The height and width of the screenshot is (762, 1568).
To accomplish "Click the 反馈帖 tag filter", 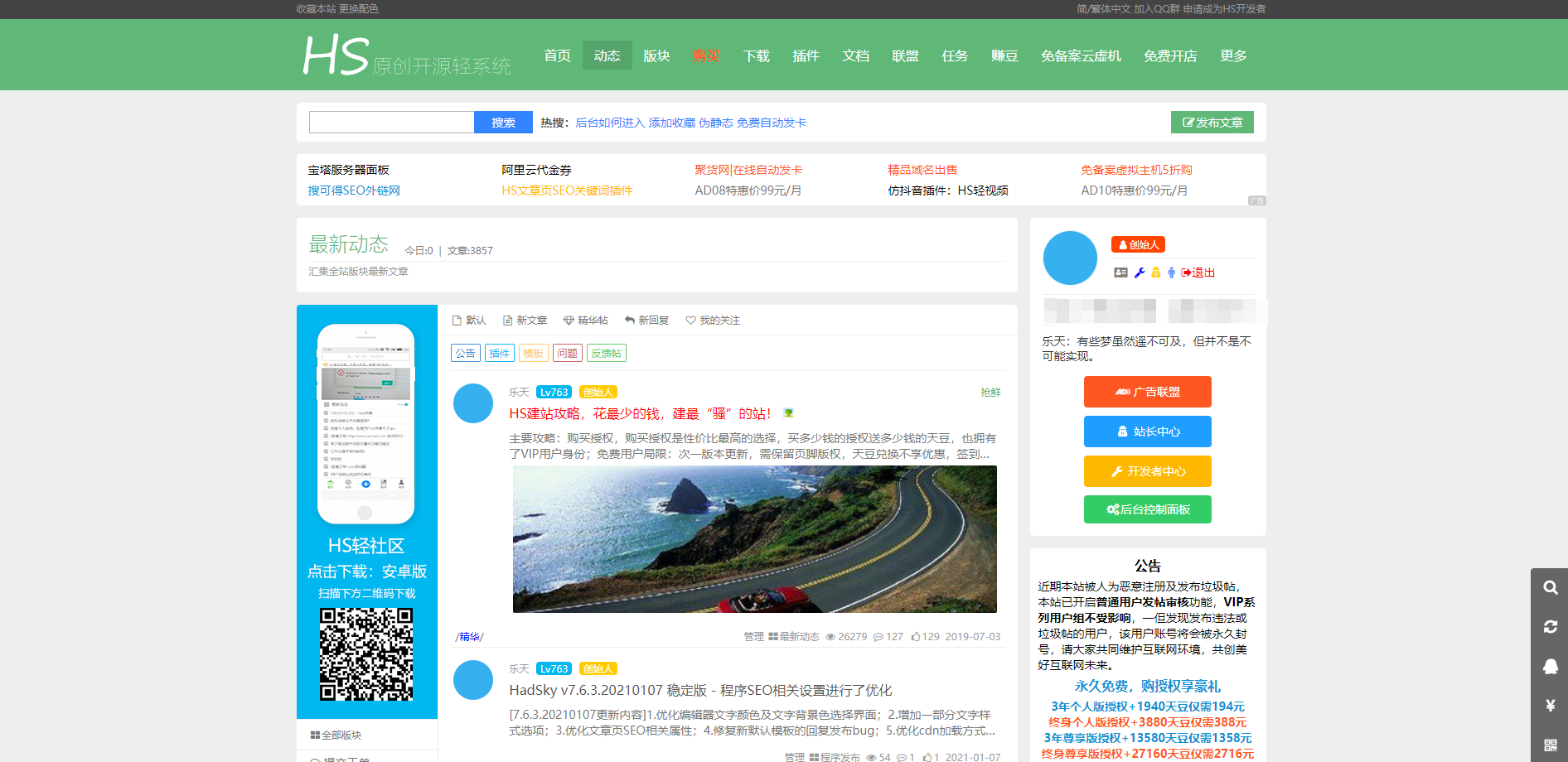I will 607,353.
